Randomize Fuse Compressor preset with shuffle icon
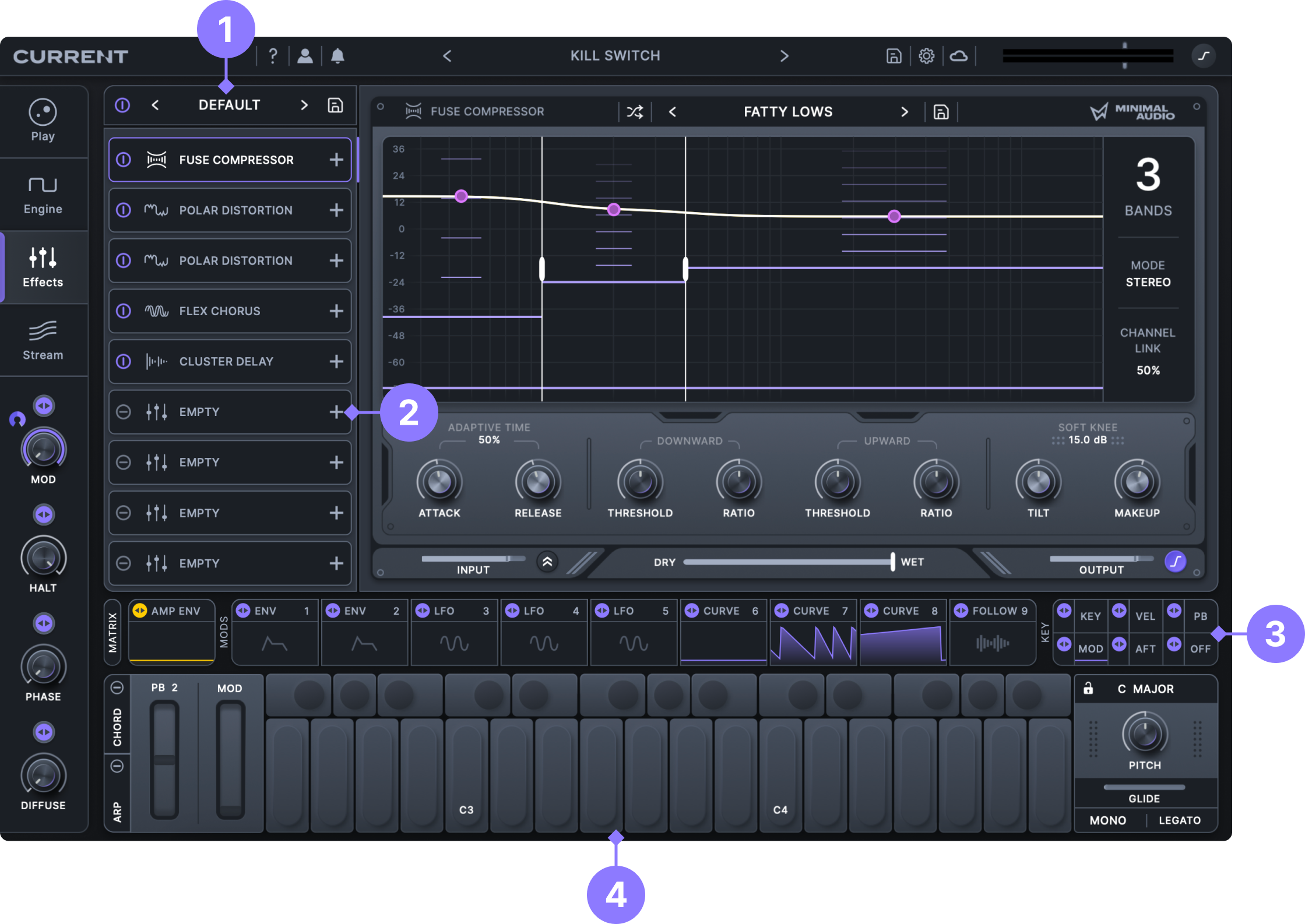The height and width of the screenshot is (924, 1305). click(x=635, y=112)
